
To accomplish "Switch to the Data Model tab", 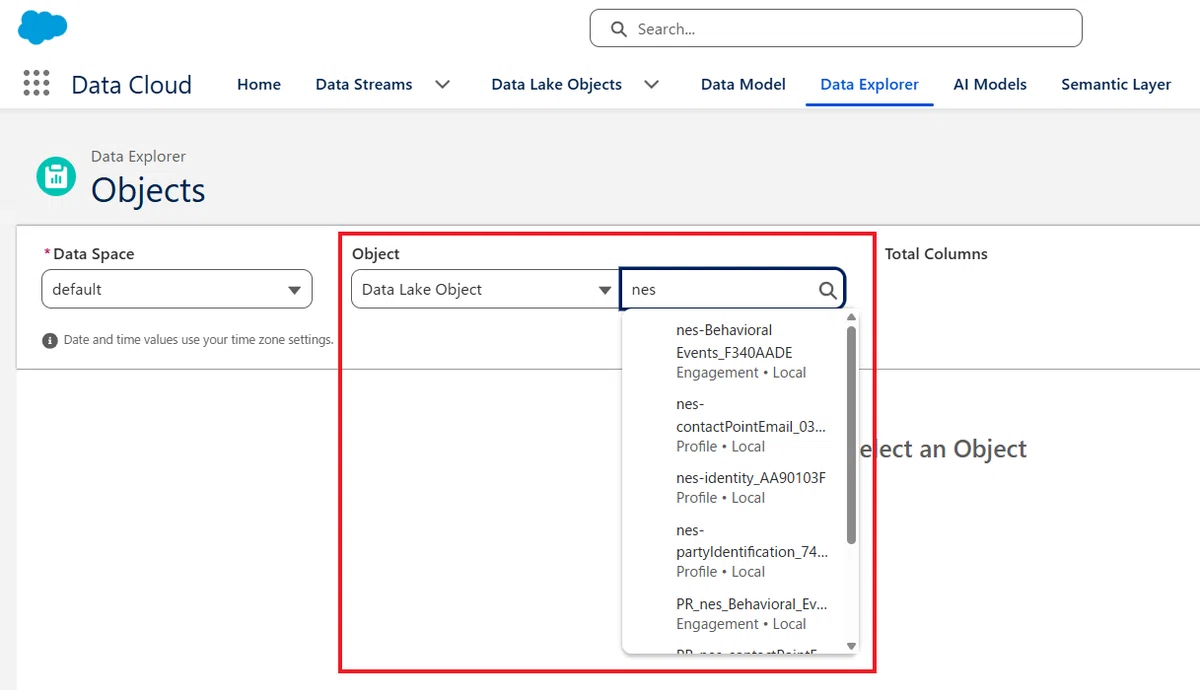I will 743,85.
